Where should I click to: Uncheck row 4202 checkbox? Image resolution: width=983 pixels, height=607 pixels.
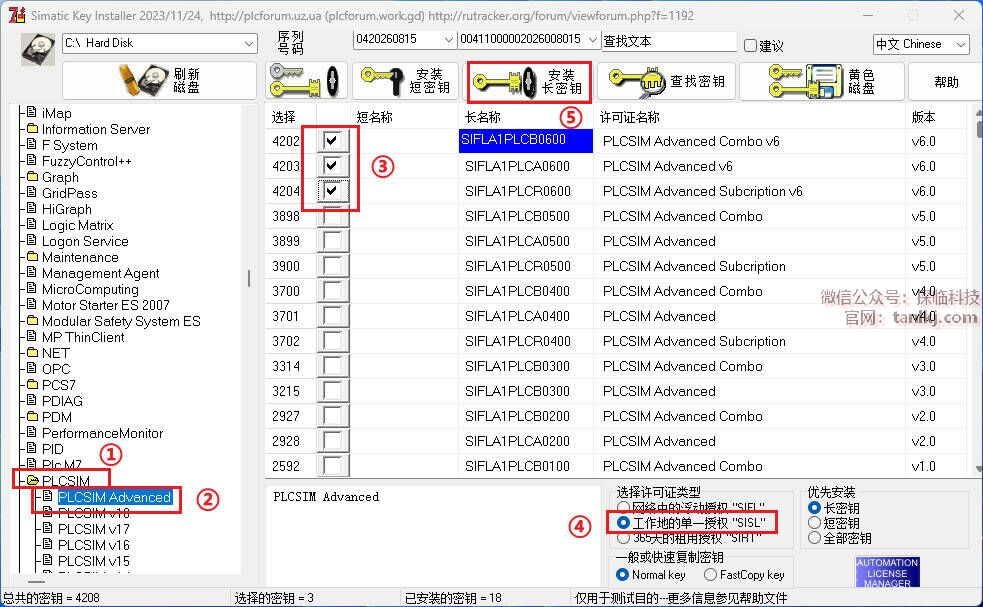[x=332, y=140]
